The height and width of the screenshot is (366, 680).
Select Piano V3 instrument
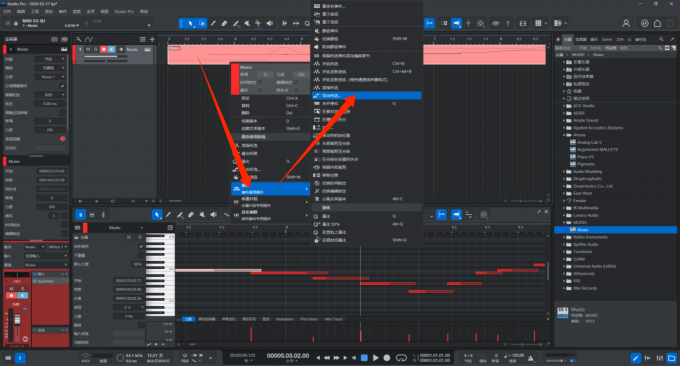[585, 157]
